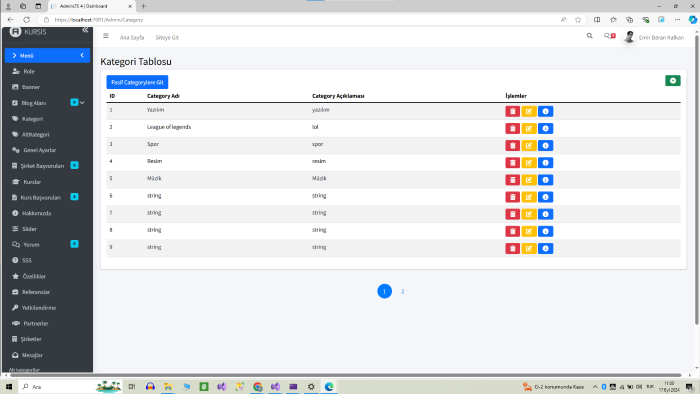Open Slider in sidebar
The image size is (700, 394).
click(x=47, y=229)
